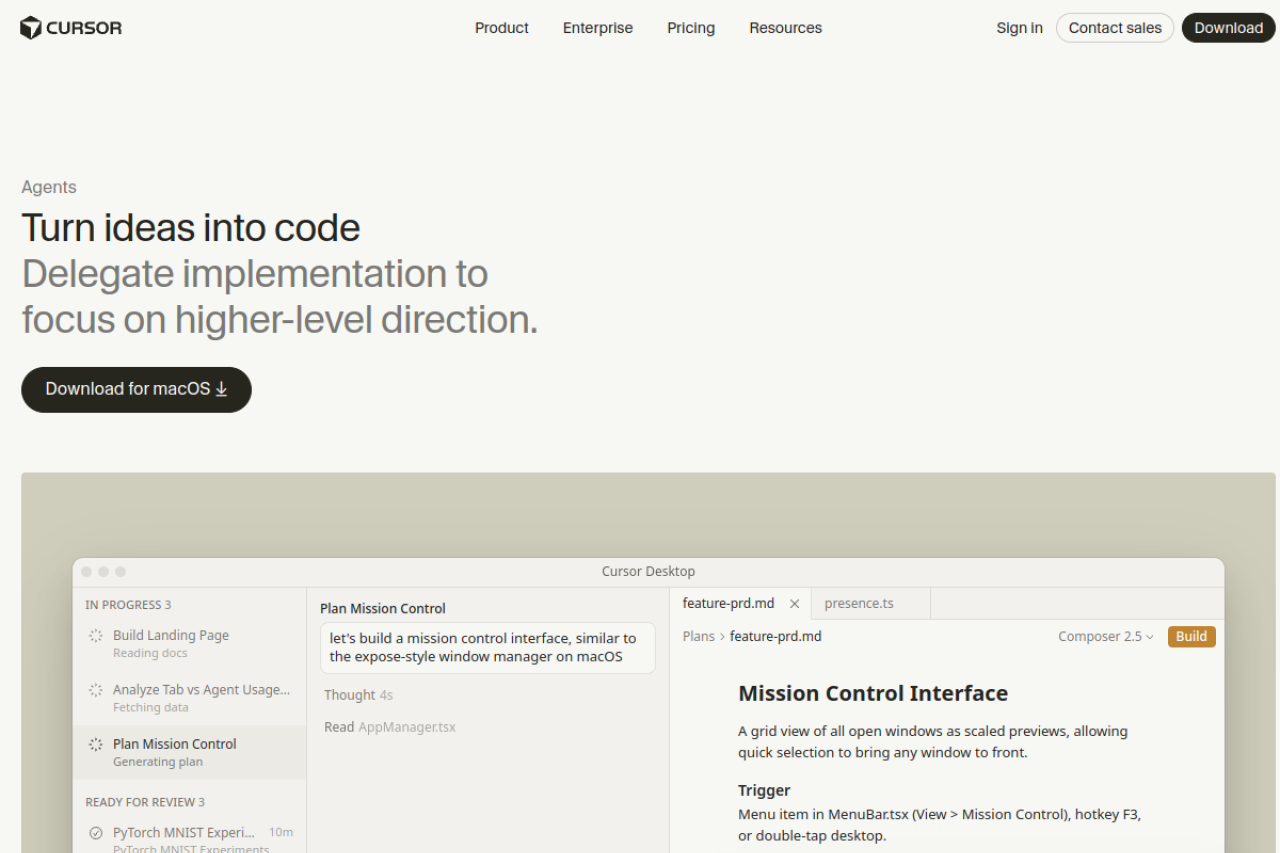Screen dimensions: 1280x853
Task: Click the Download for macOS button
Action: click(x=136, y=389)
